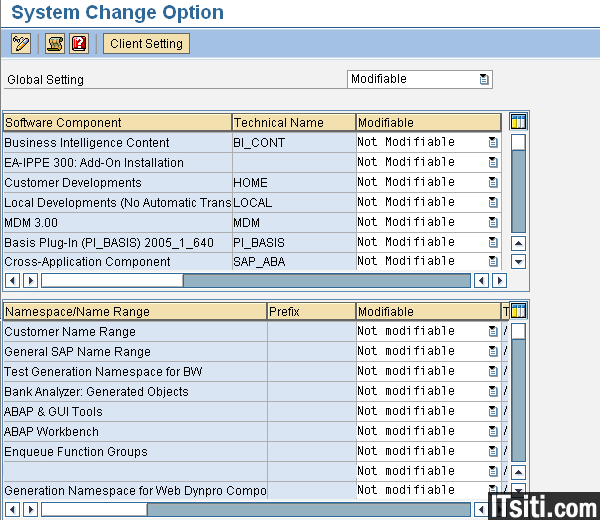Open dropdown for Enqueue Function Groups row
The width and height of the screenshot is (600, 520).
click(x=493, y=451)
